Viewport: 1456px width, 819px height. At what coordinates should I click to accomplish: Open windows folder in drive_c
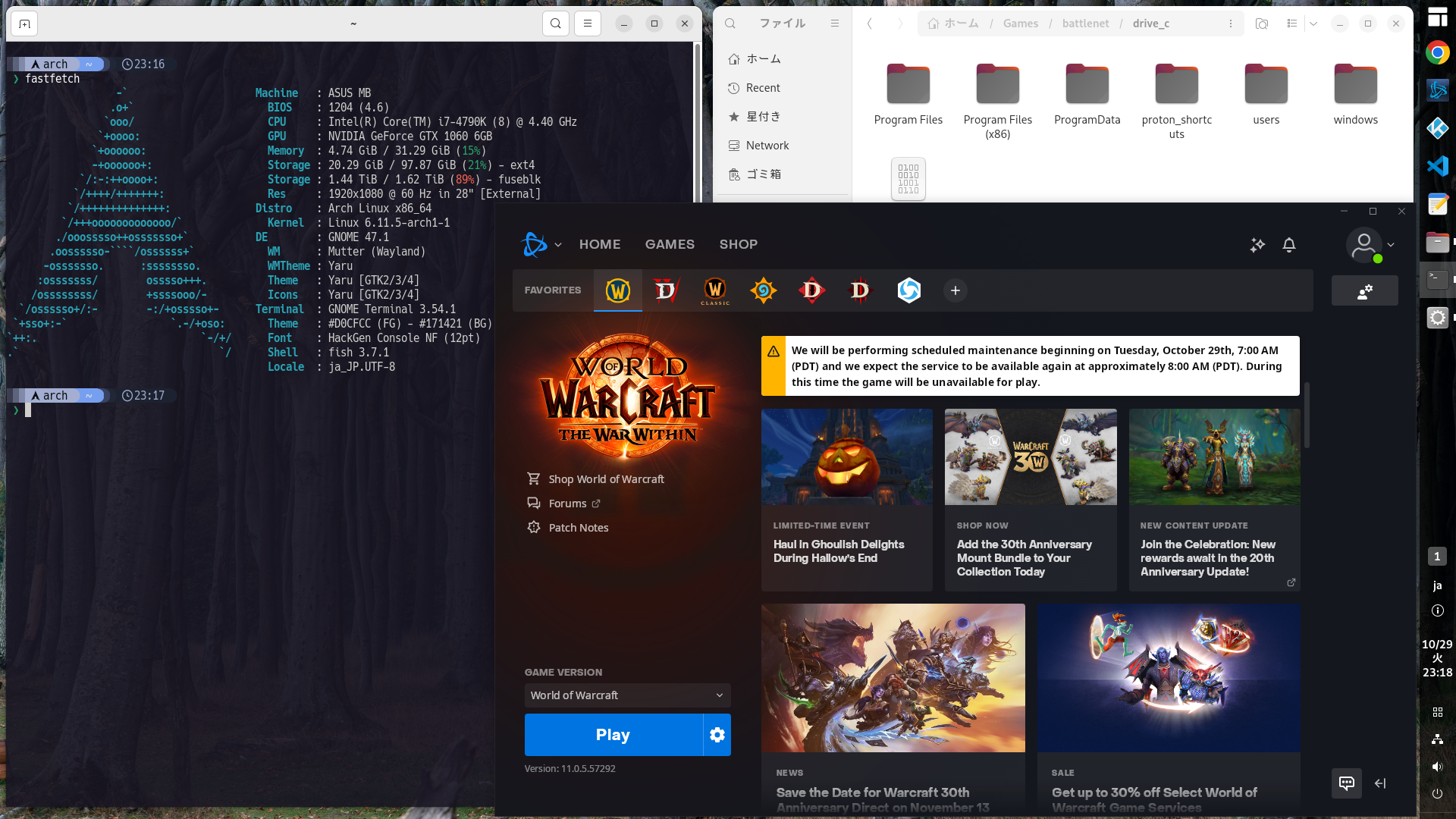coord(1356,95)
